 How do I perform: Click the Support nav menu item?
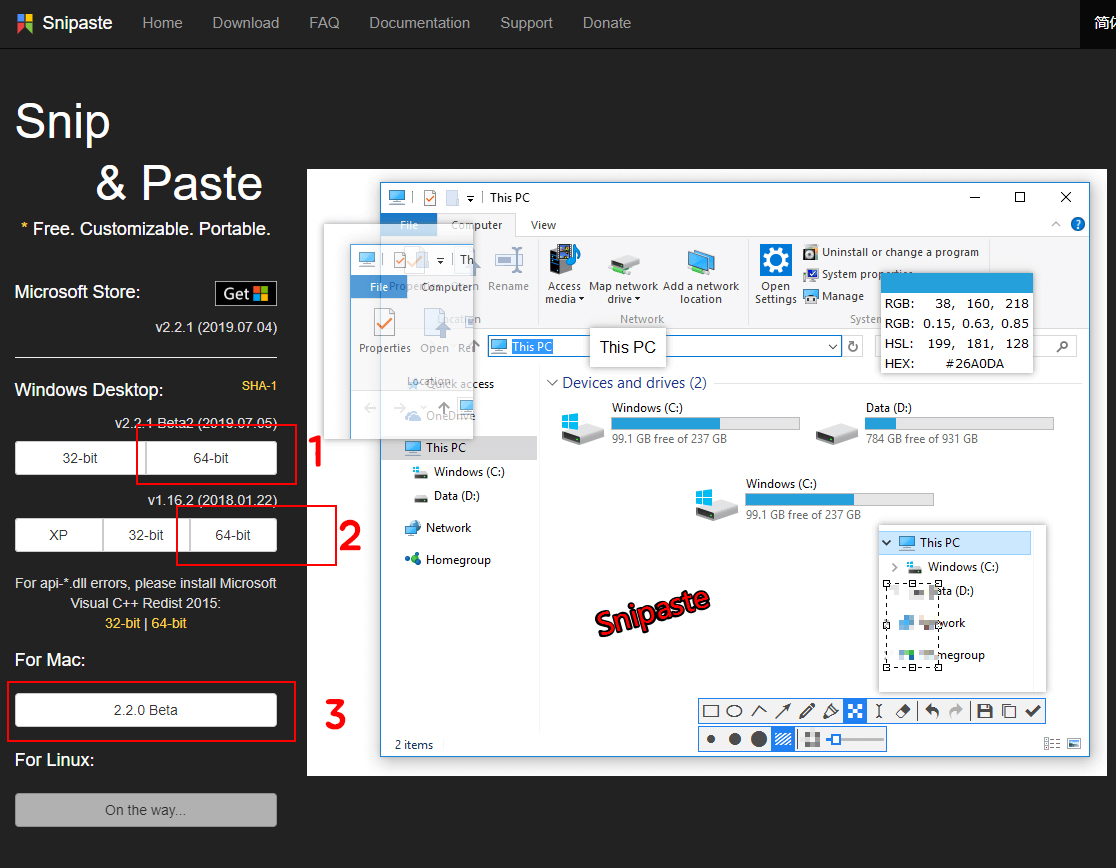(526, 23)
